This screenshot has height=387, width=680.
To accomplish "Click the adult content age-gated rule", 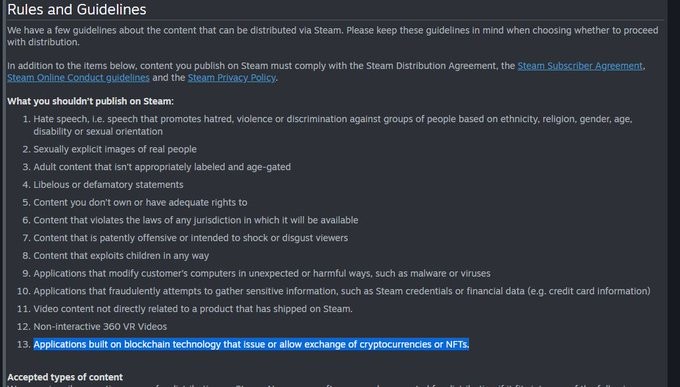I will 162,167.
